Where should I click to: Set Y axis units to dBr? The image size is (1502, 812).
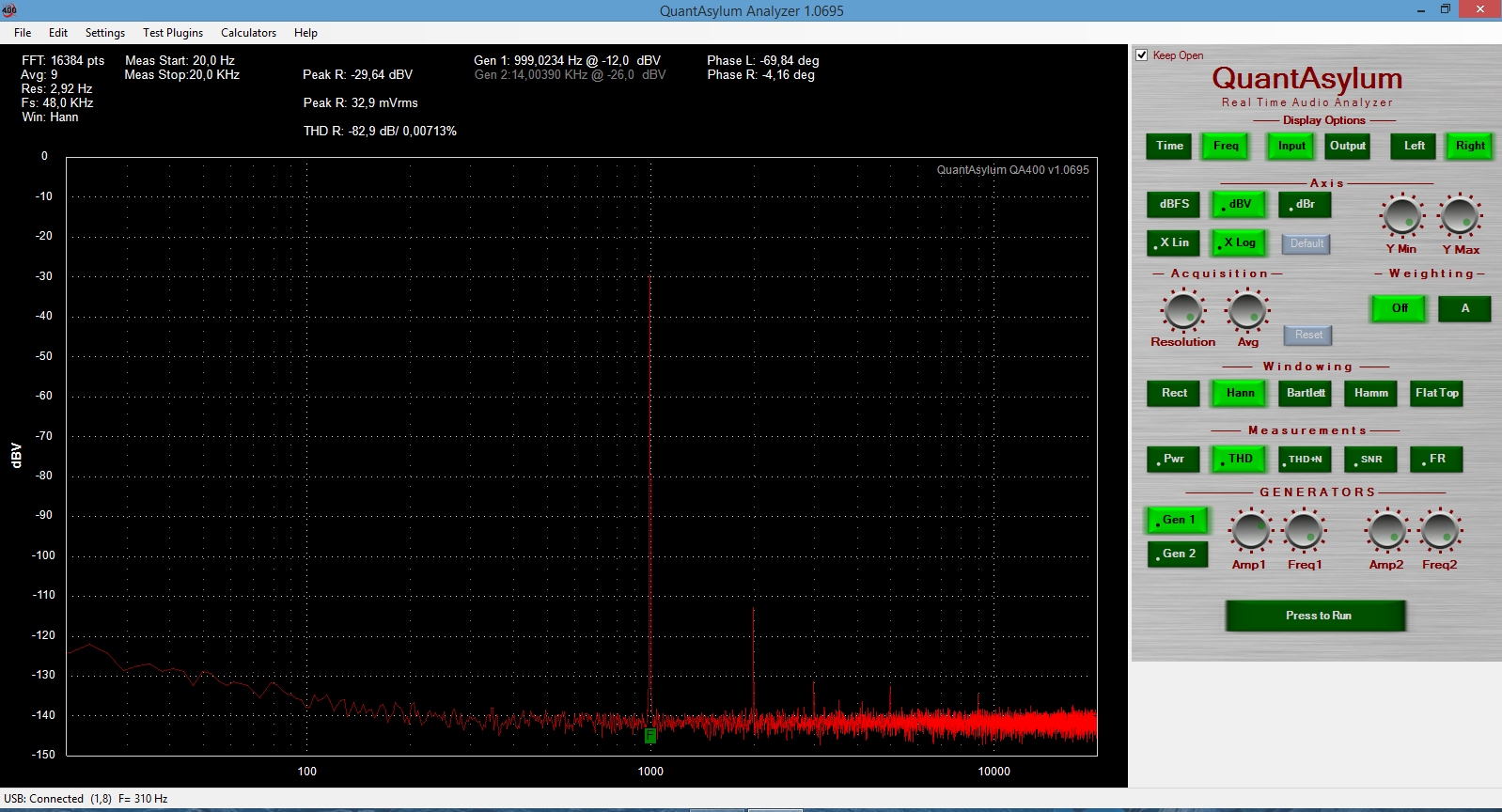click(1305, 204)
